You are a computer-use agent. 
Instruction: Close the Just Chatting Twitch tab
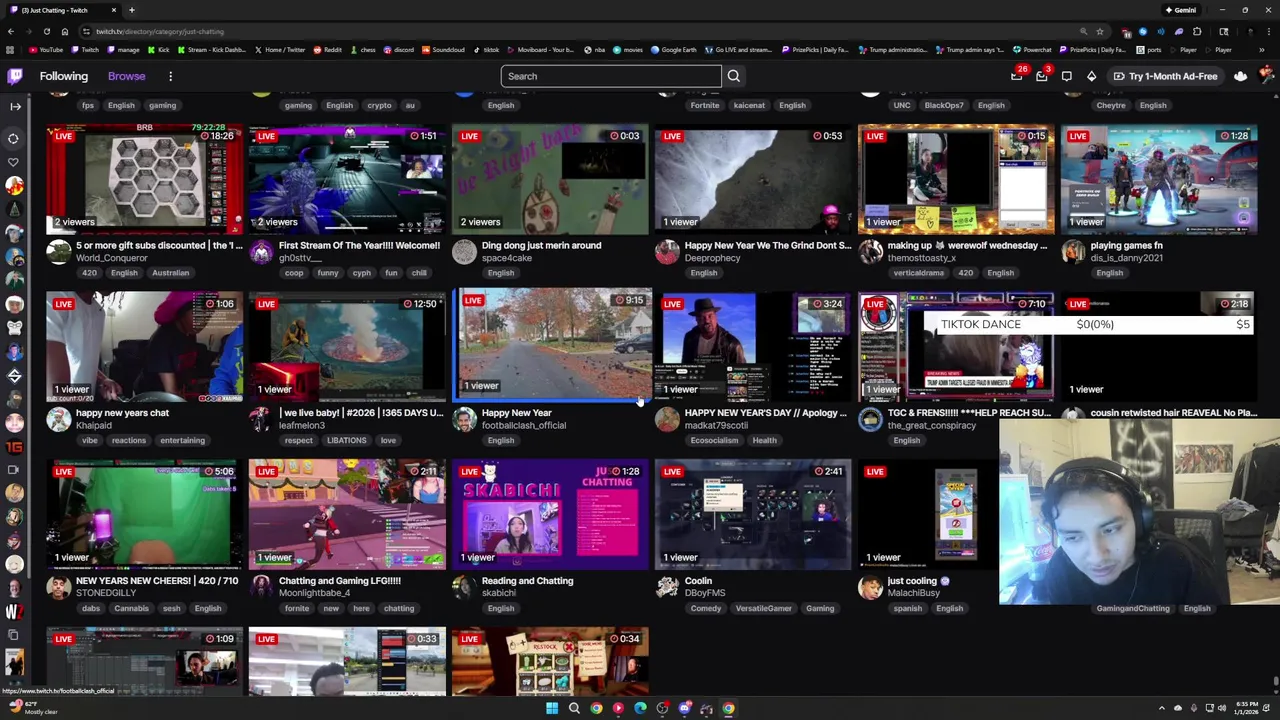pyautogui.click(x=113, y=10)
